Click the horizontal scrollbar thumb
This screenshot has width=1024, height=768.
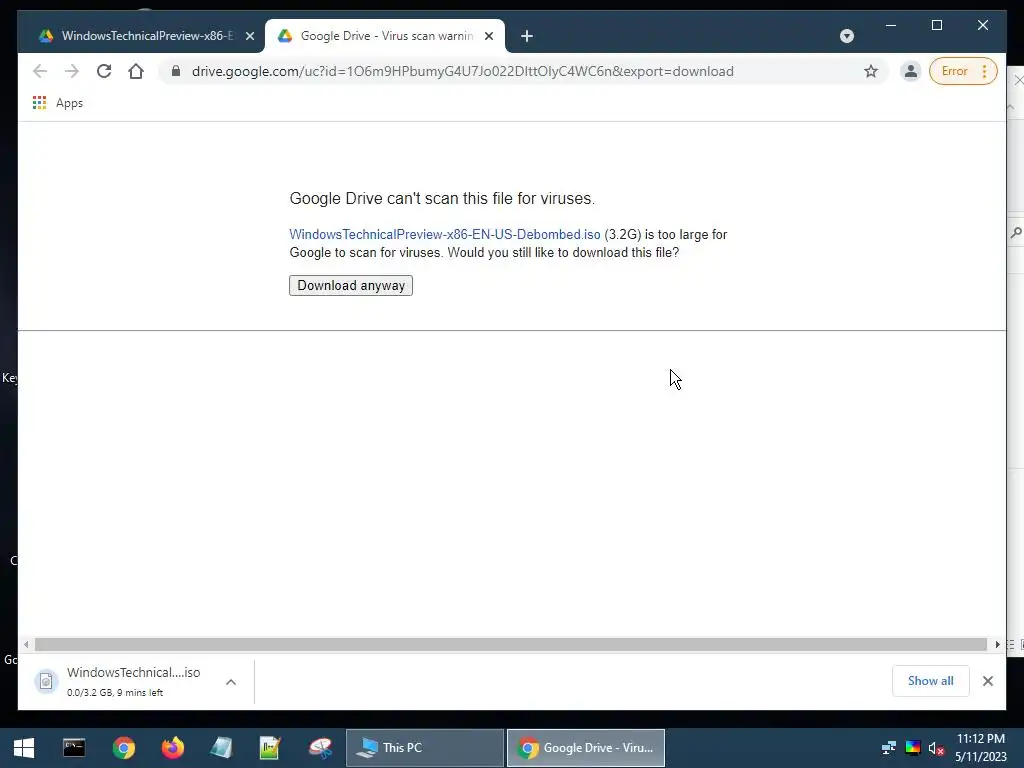511,645
